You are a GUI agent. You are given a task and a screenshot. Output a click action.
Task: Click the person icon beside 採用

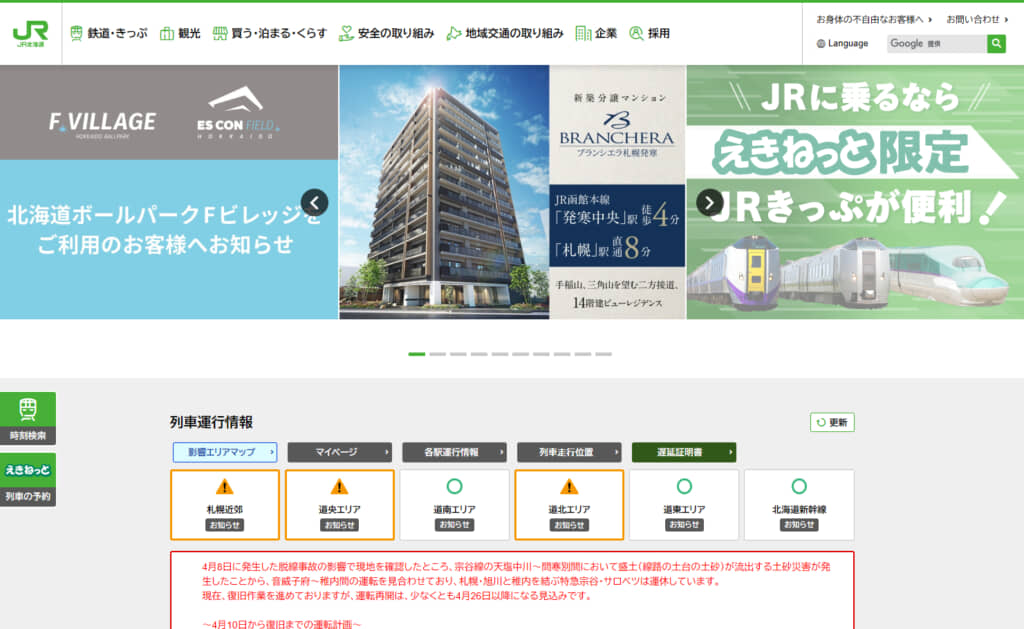click(x=636, y=33)
